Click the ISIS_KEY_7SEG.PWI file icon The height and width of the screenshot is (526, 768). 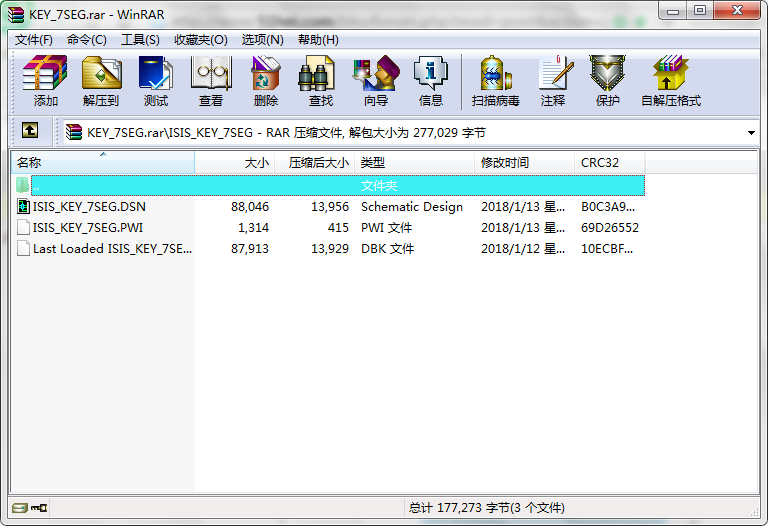click(23, 227)
